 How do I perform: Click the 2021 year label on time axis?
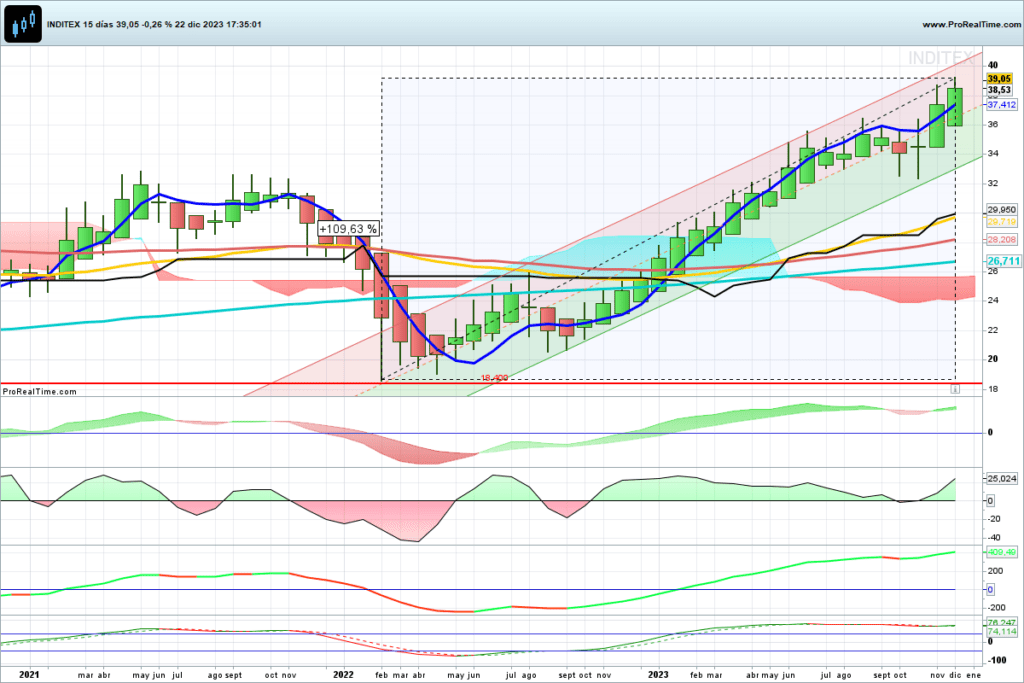[29, 675]
